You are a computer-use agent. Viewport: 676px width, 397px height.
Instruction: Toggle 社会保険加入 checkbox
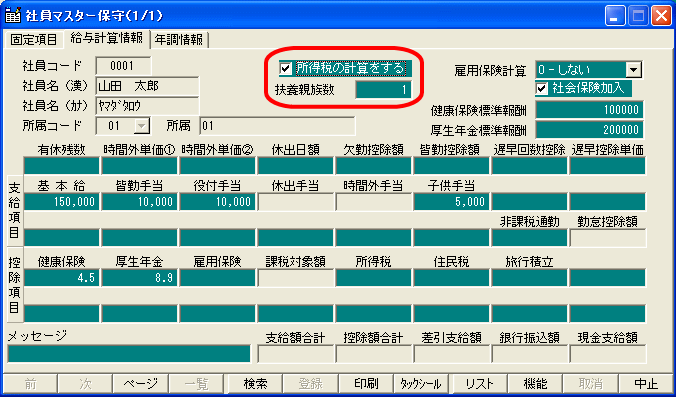tap(541, 88)
